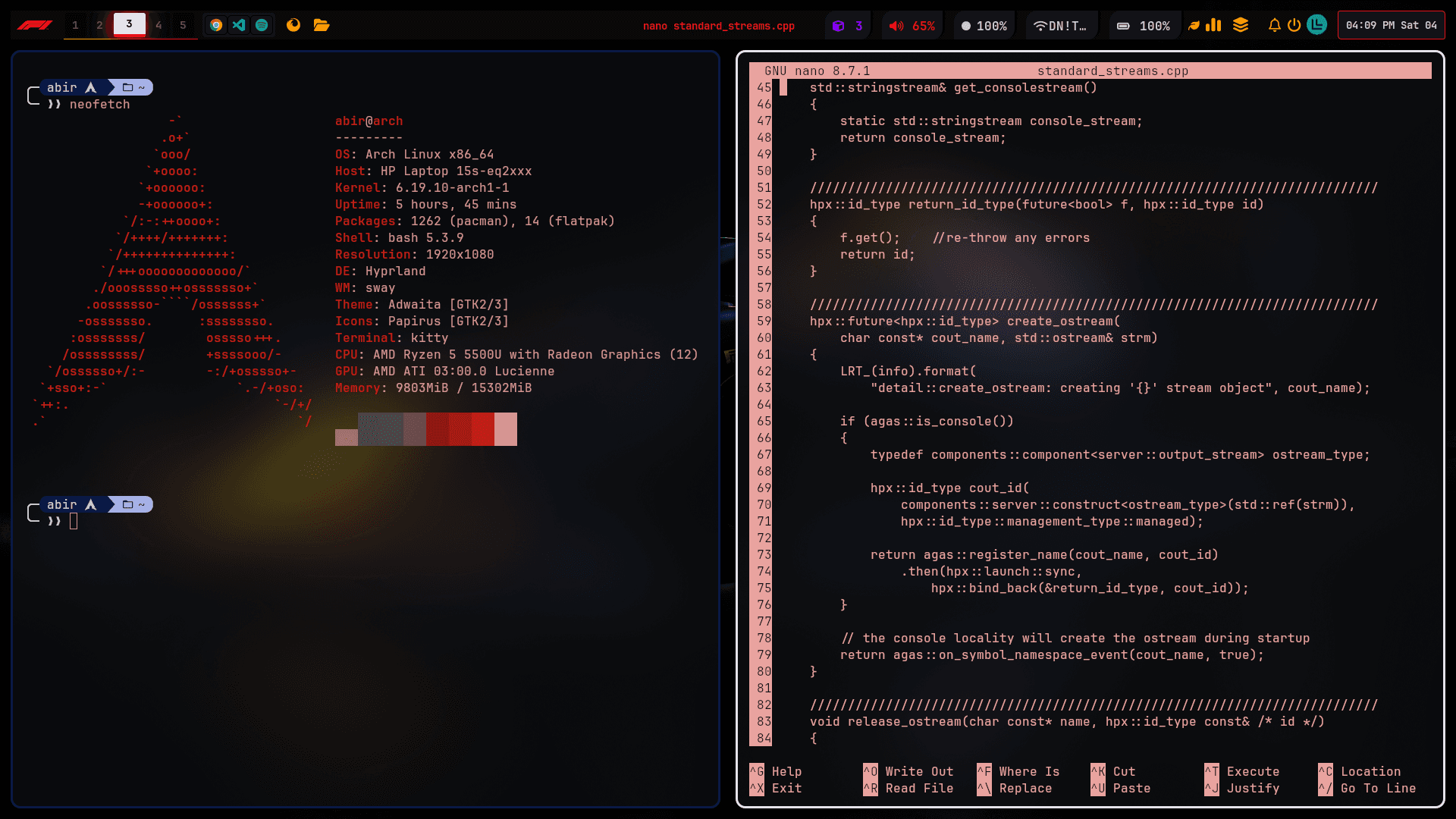Click the Kernel: 6.19.10-arch1-1 line
1456x819 pixels.
(422, 187)
